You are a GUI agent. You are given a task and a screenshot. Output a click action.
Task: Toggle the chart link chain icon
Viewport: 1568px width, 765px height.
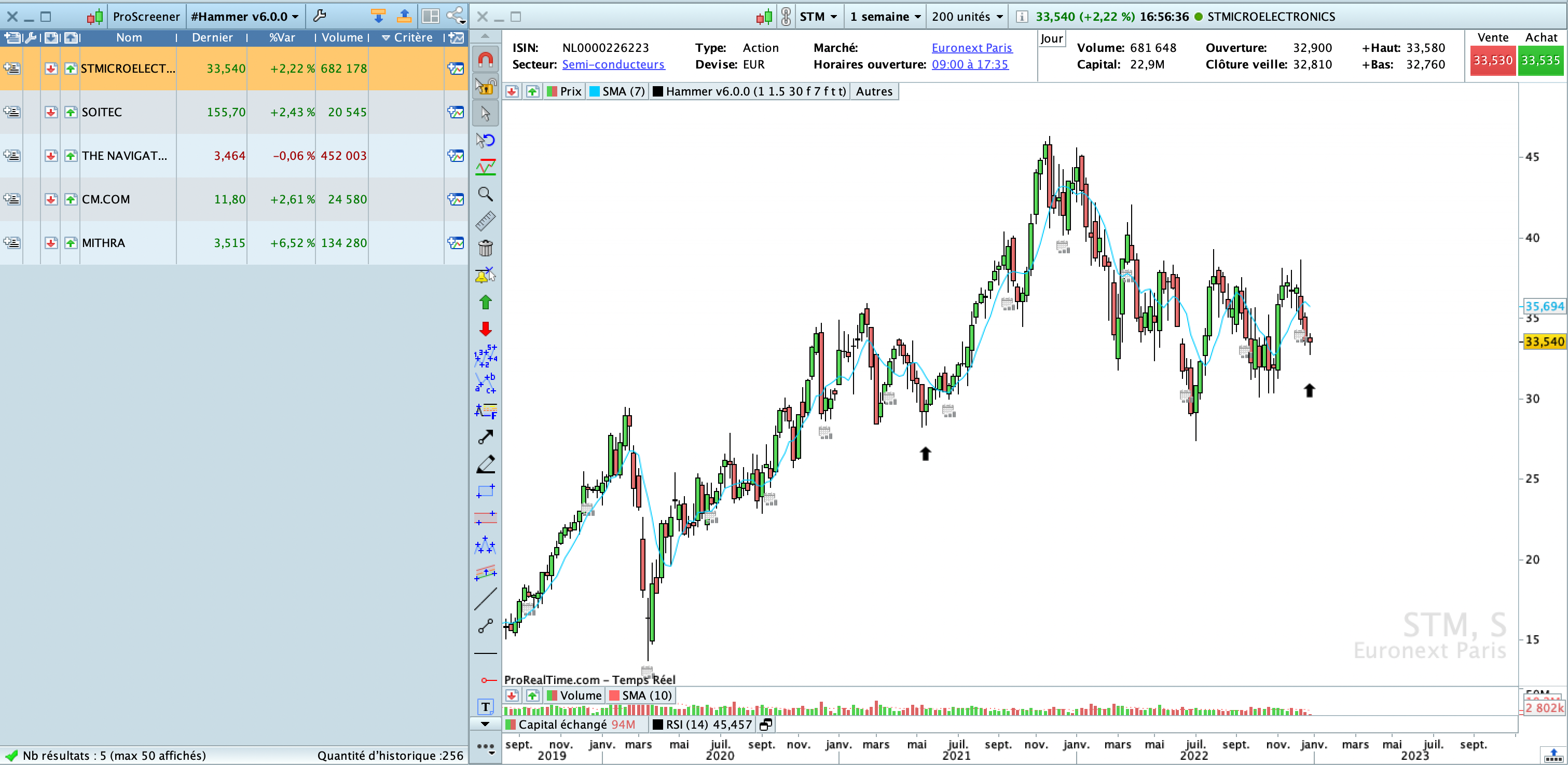786,17
